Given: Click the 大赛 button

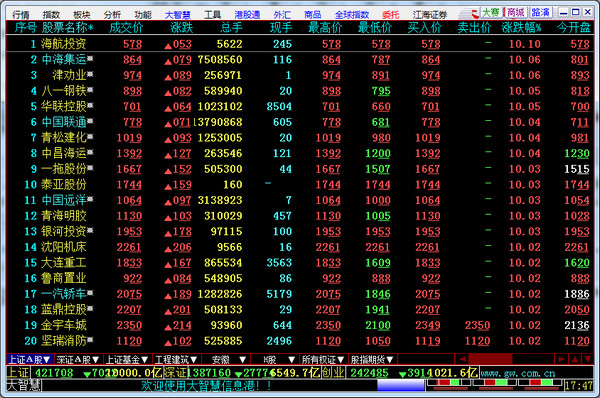Looking at the screenshot, I should 491,12.
